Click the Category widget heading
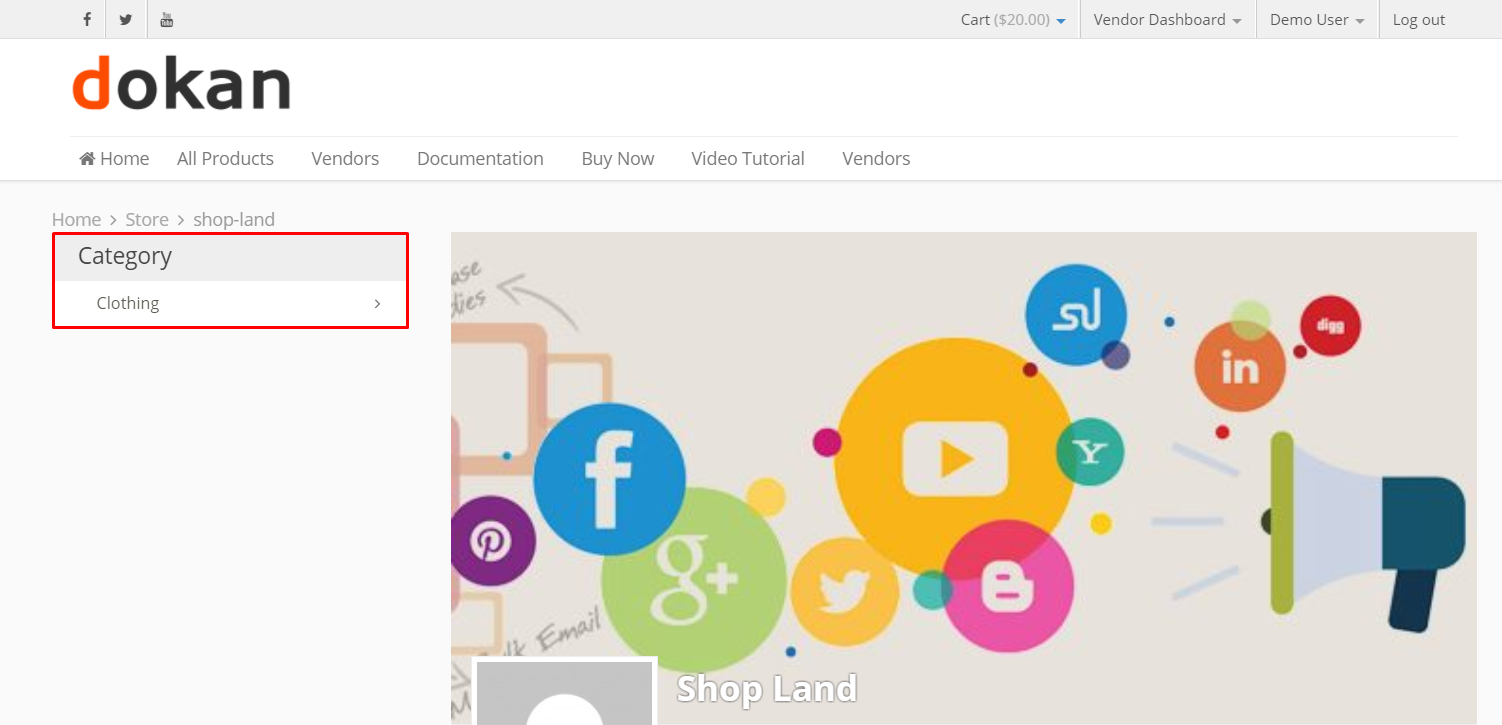 125,256
